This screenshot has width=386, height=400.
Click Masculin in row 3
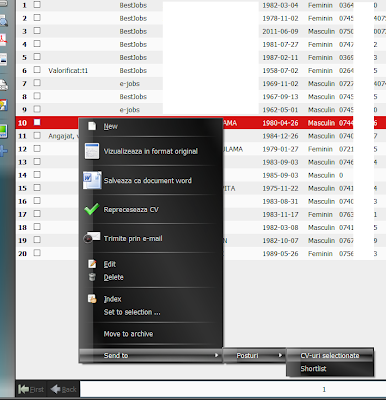321,31
